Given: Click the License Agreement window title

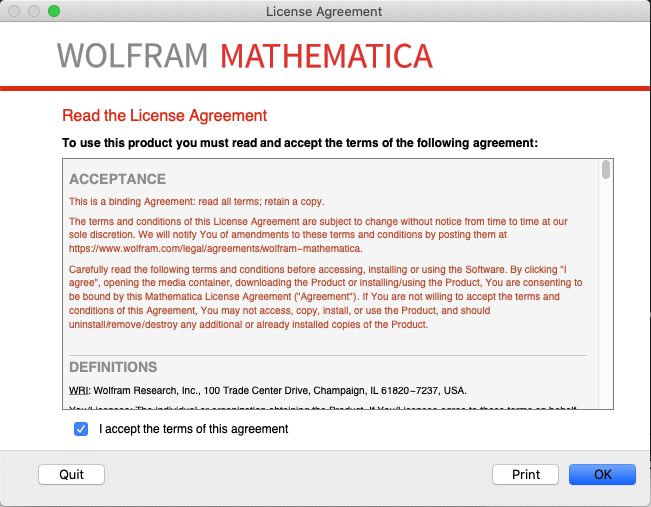Looking at the screenshot, I should (324, 11).
